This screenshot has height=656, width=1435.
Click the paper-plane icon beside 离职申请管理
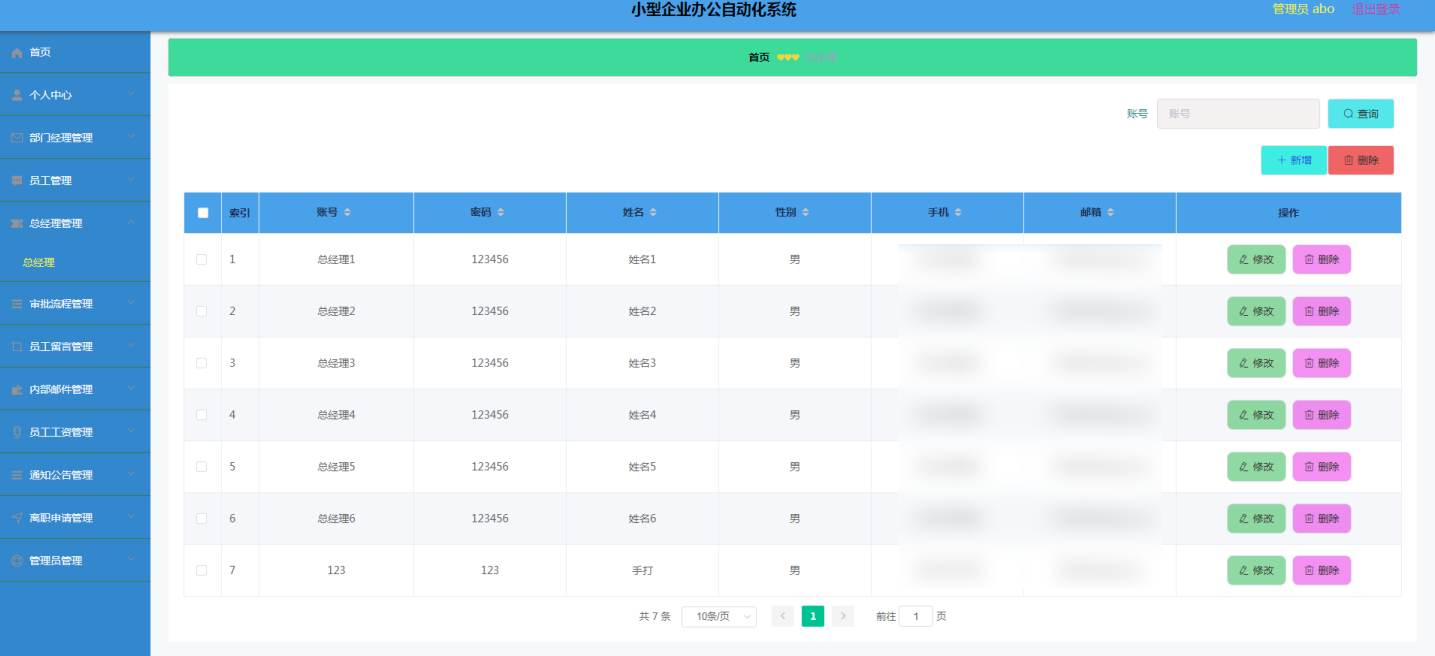[x=17, y=518]
